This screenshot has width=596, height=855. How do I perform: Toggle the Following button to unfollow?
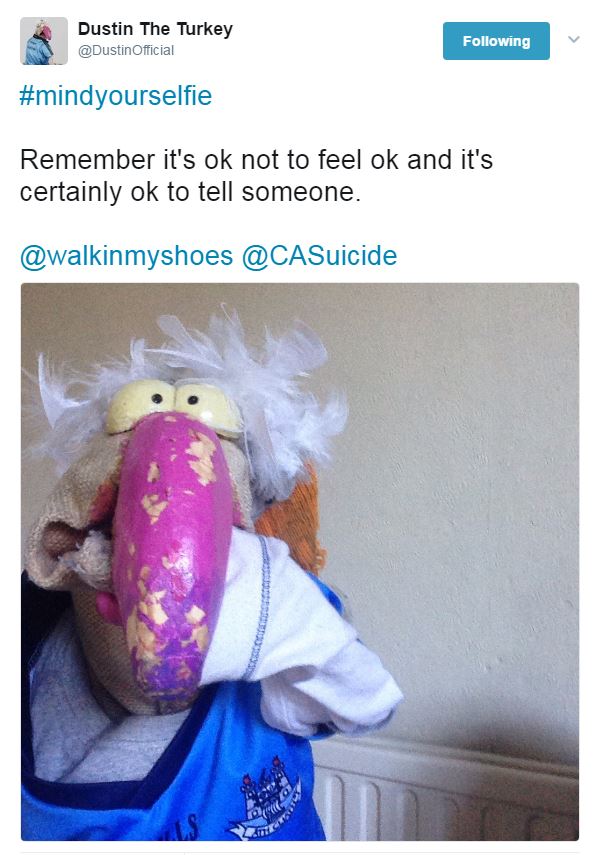[496, 41]
